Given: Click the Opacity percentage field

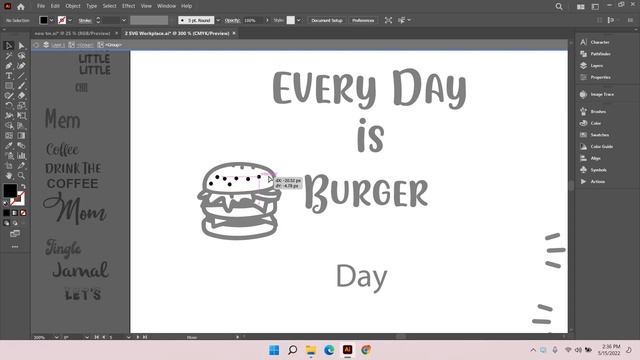Looking at the screenshot, I should click(x=253, y=20).
